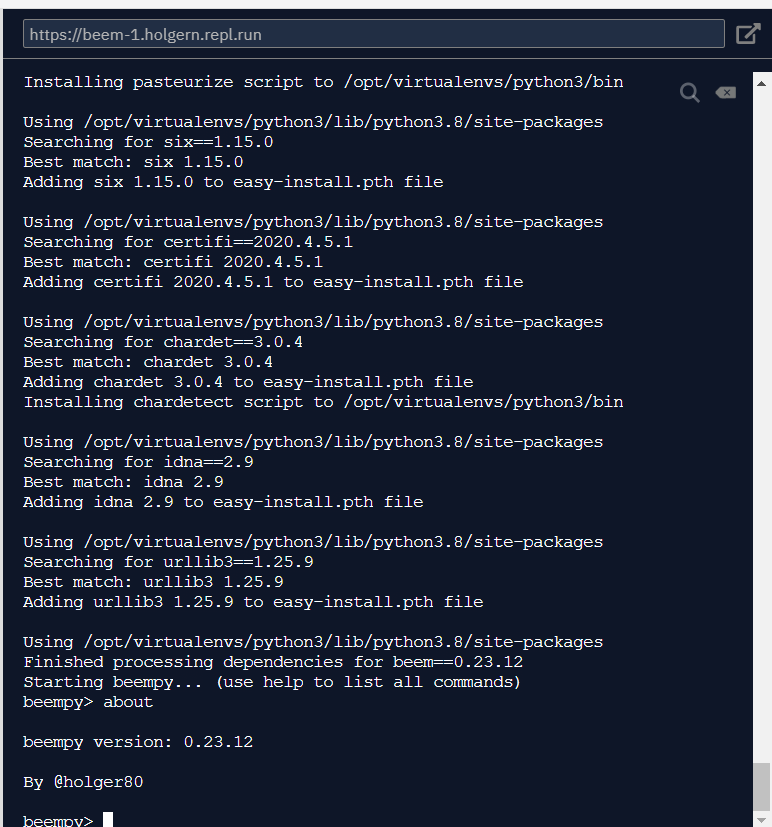Open the console search magnifier
The image size is (772, 827).
690,93
